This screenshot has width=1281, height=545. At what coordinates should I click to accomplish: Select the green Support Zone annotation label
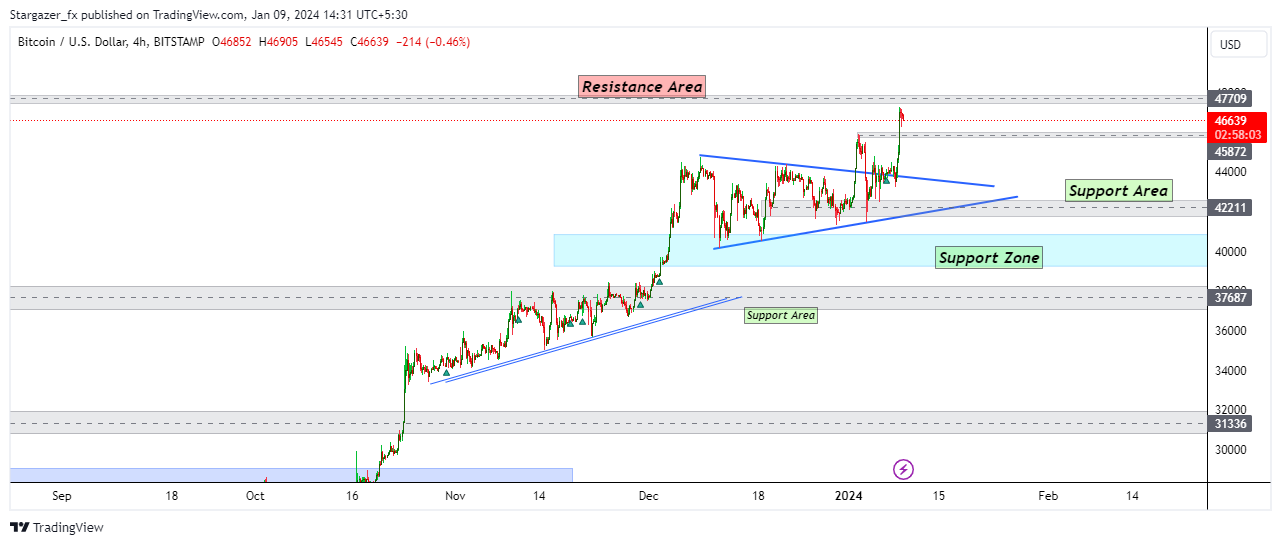click(x=989, y=258)
